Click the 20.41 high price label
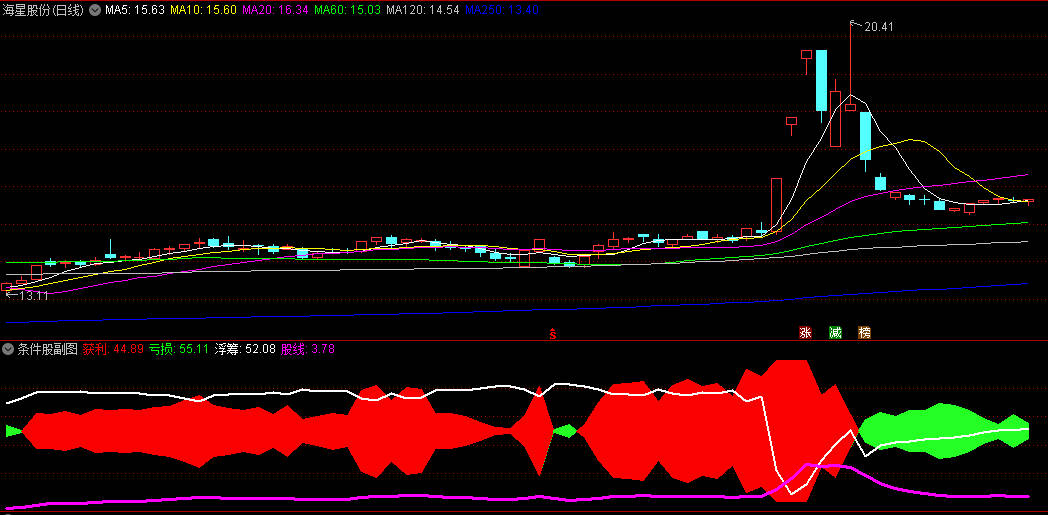Screen dimensions: 1048x515 878,27
